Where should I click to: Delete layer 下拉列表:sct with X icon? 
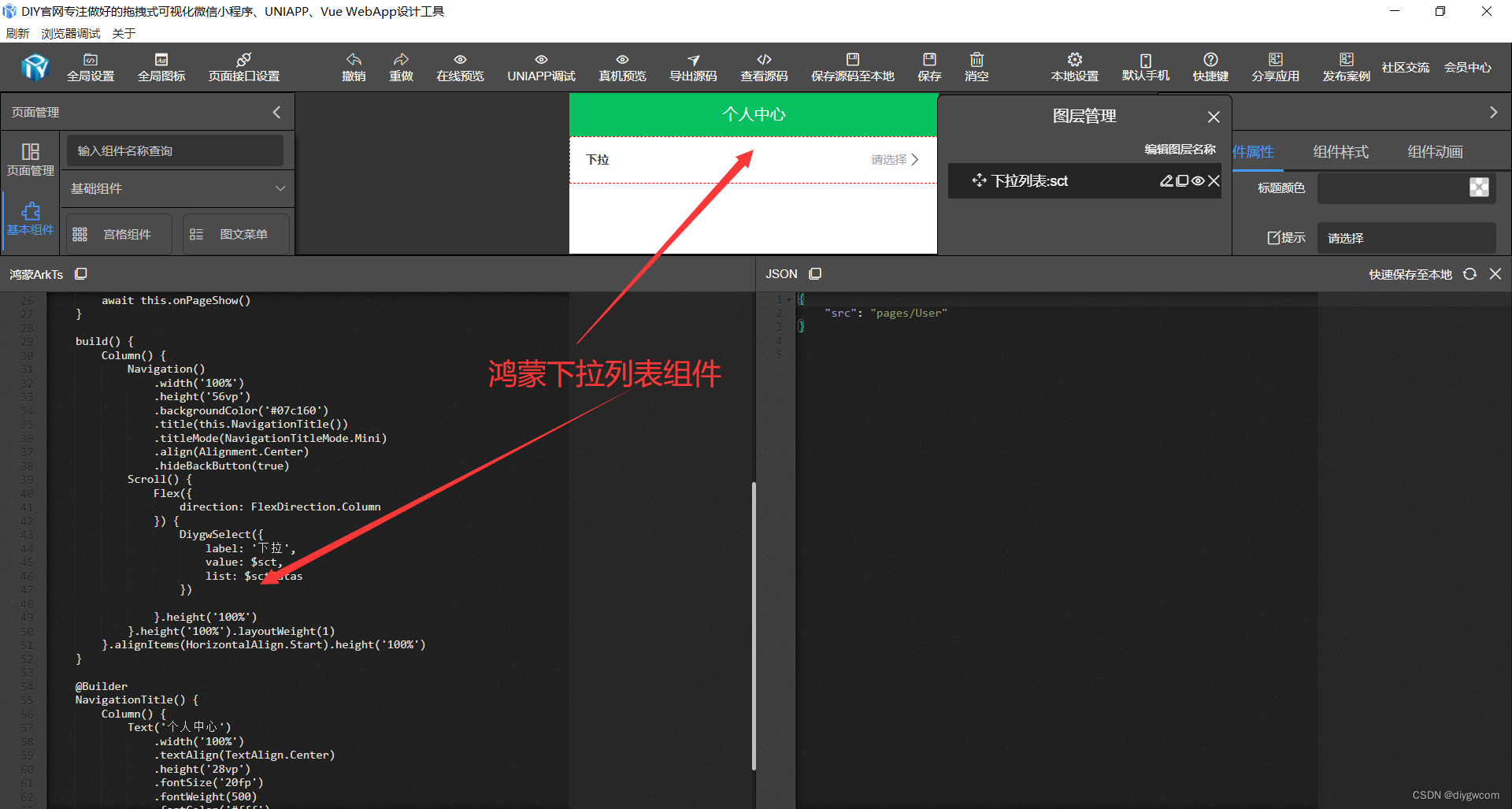pyautogui.click(x=1214, y=180)
